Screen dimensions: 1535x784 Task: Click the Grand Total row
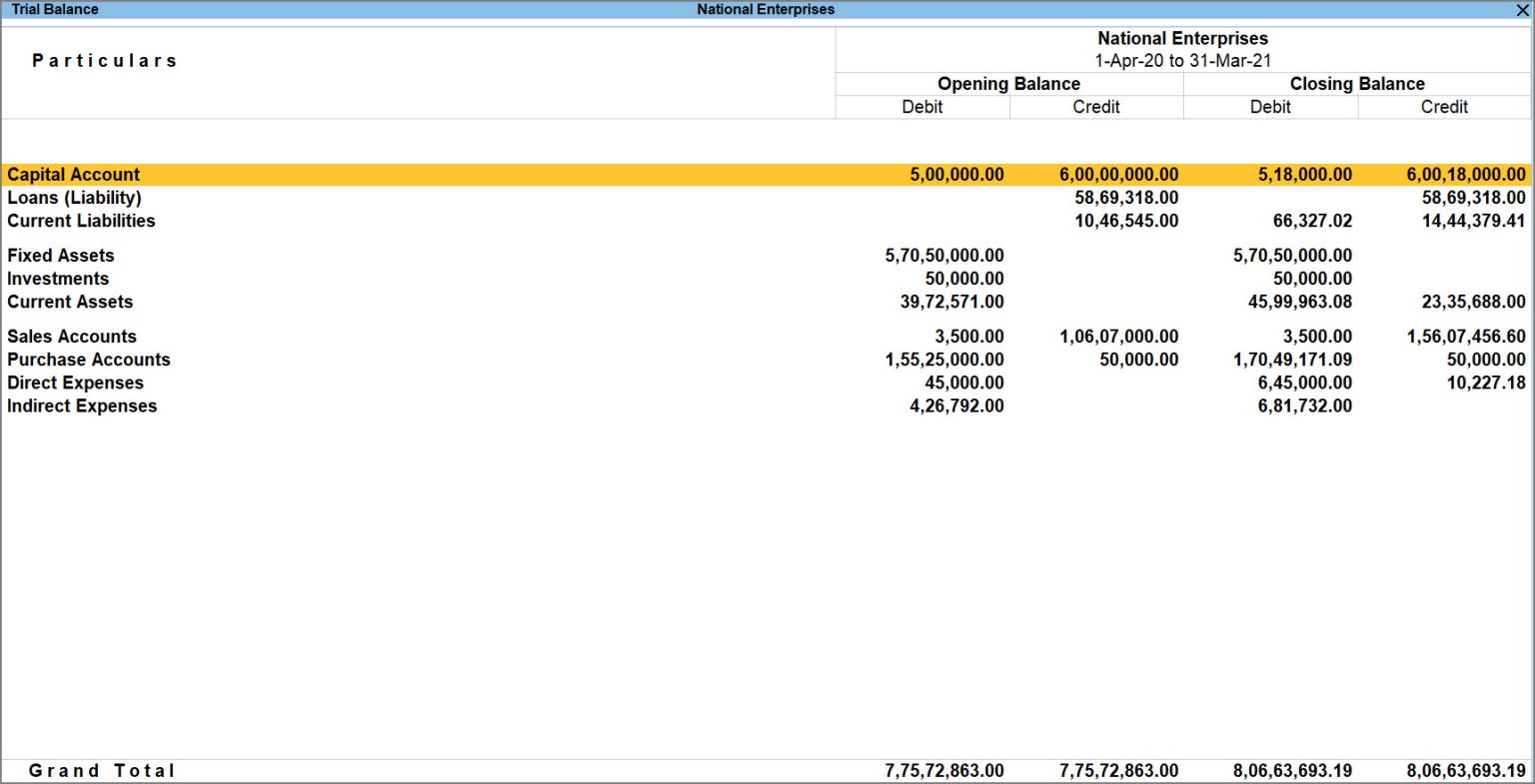103,770
